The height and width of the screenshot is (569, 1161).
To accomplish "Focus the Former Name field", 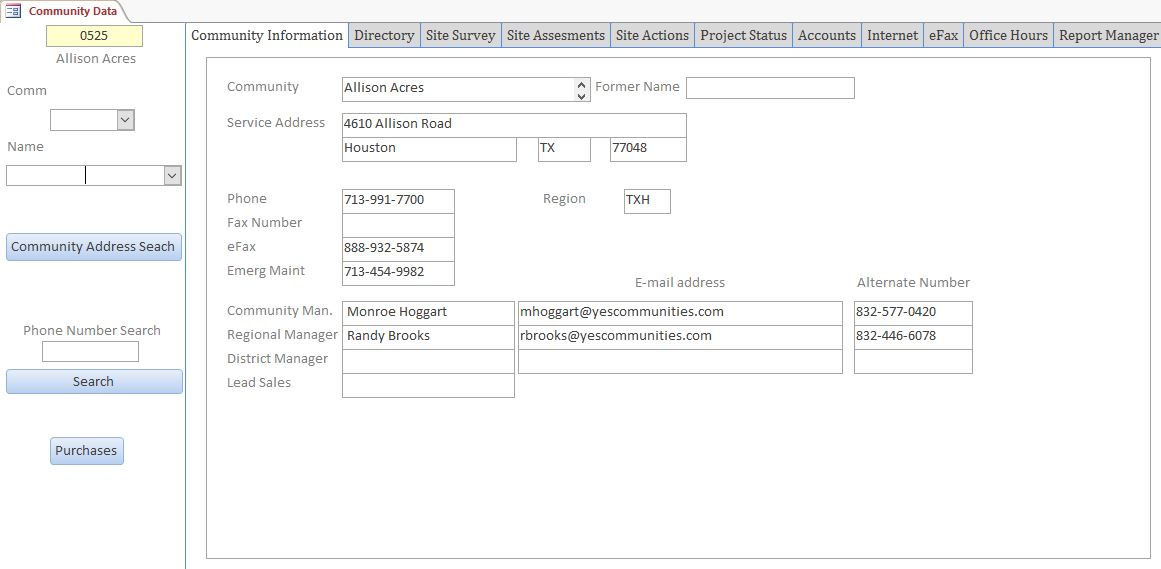I will click(x=770, y=88).
